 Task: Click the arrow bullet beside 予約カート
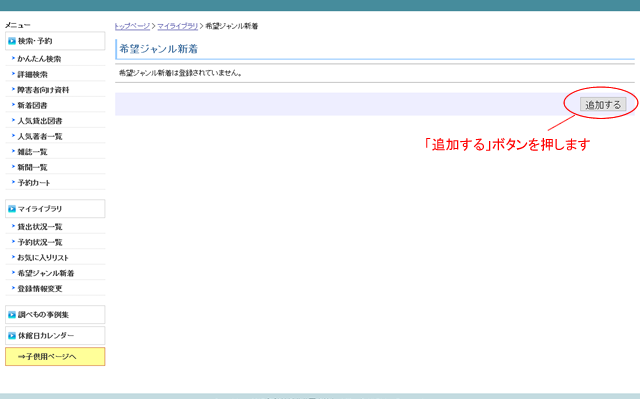[x=13, y=182]
